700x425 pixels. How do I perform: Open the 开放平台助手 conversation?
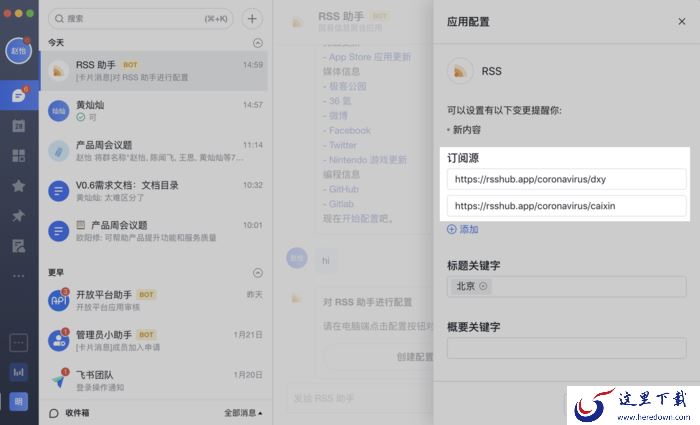tap(154, 300)
